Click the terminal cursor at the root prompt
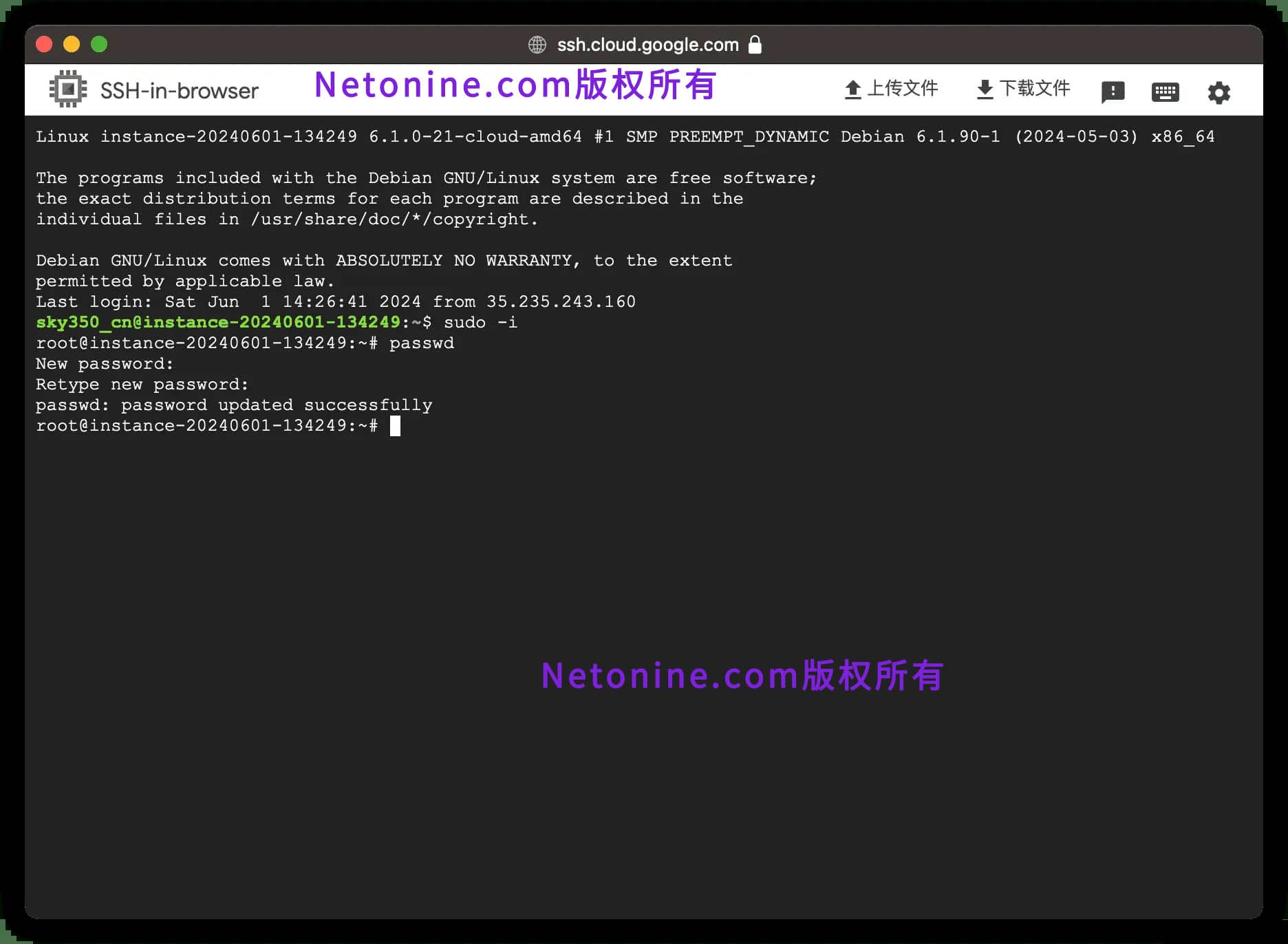 [395, 426]
